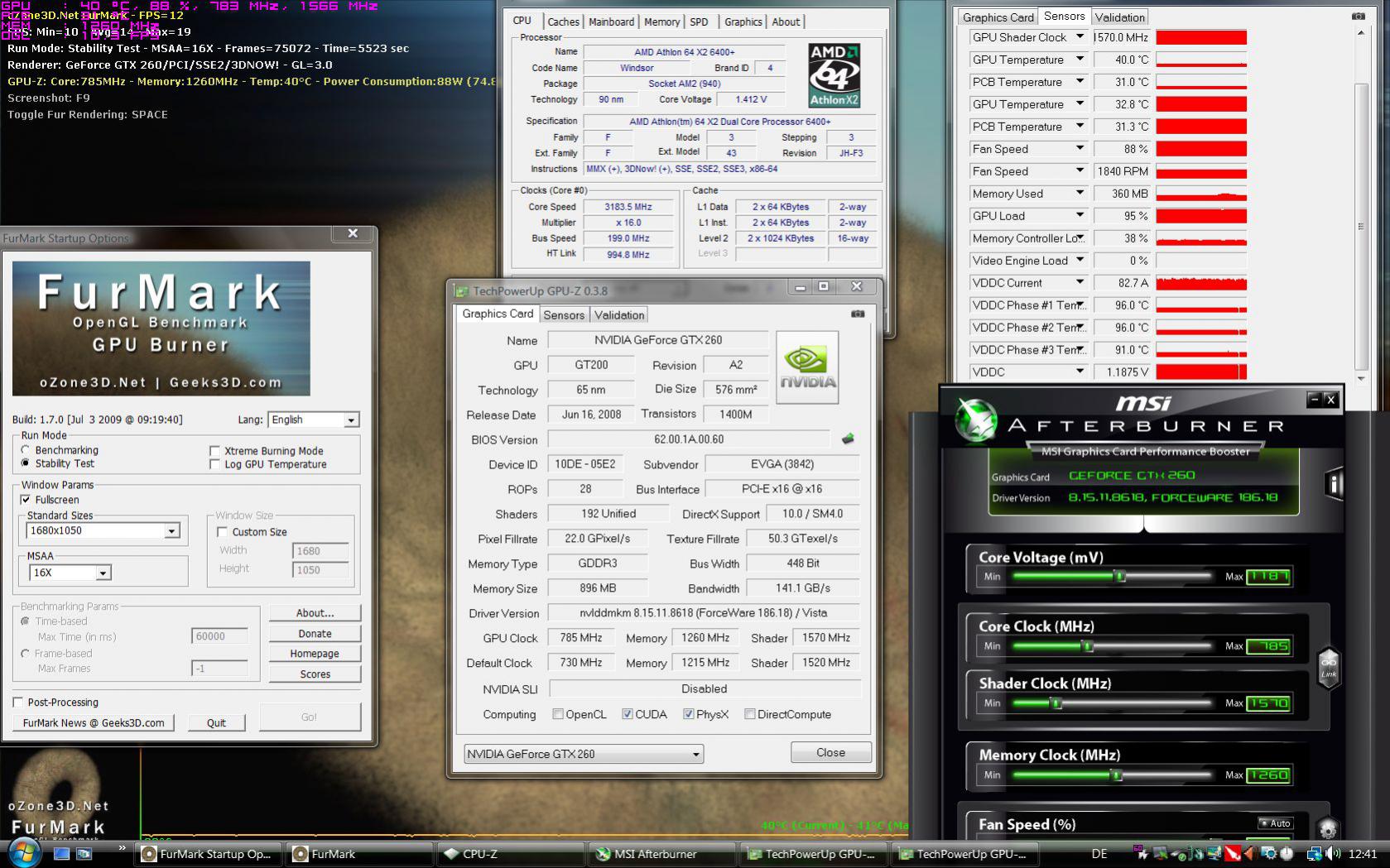Image resolution: width=1390 pixels, height=868 pixels.
Task: Close the MSI Afterburner window
Action: [x=1330, y=399]
